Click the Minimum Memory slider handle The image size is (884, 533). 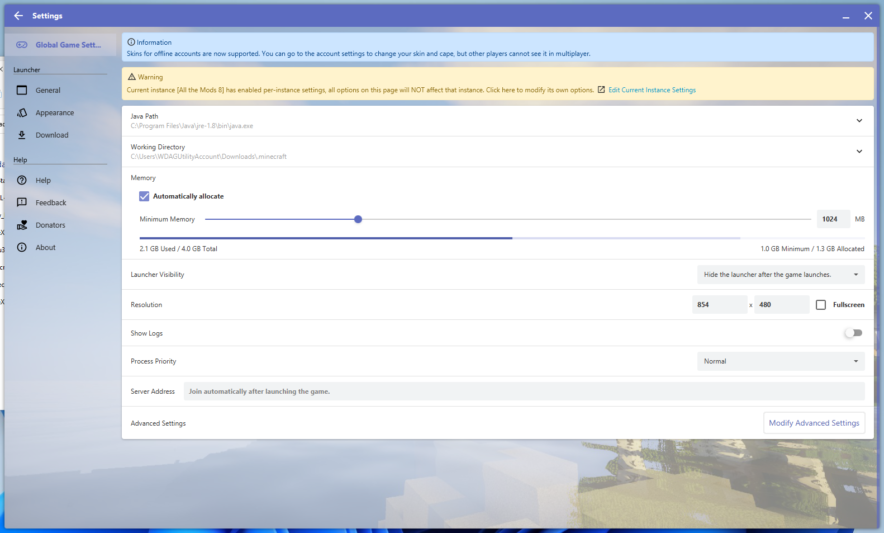[358, 219]
